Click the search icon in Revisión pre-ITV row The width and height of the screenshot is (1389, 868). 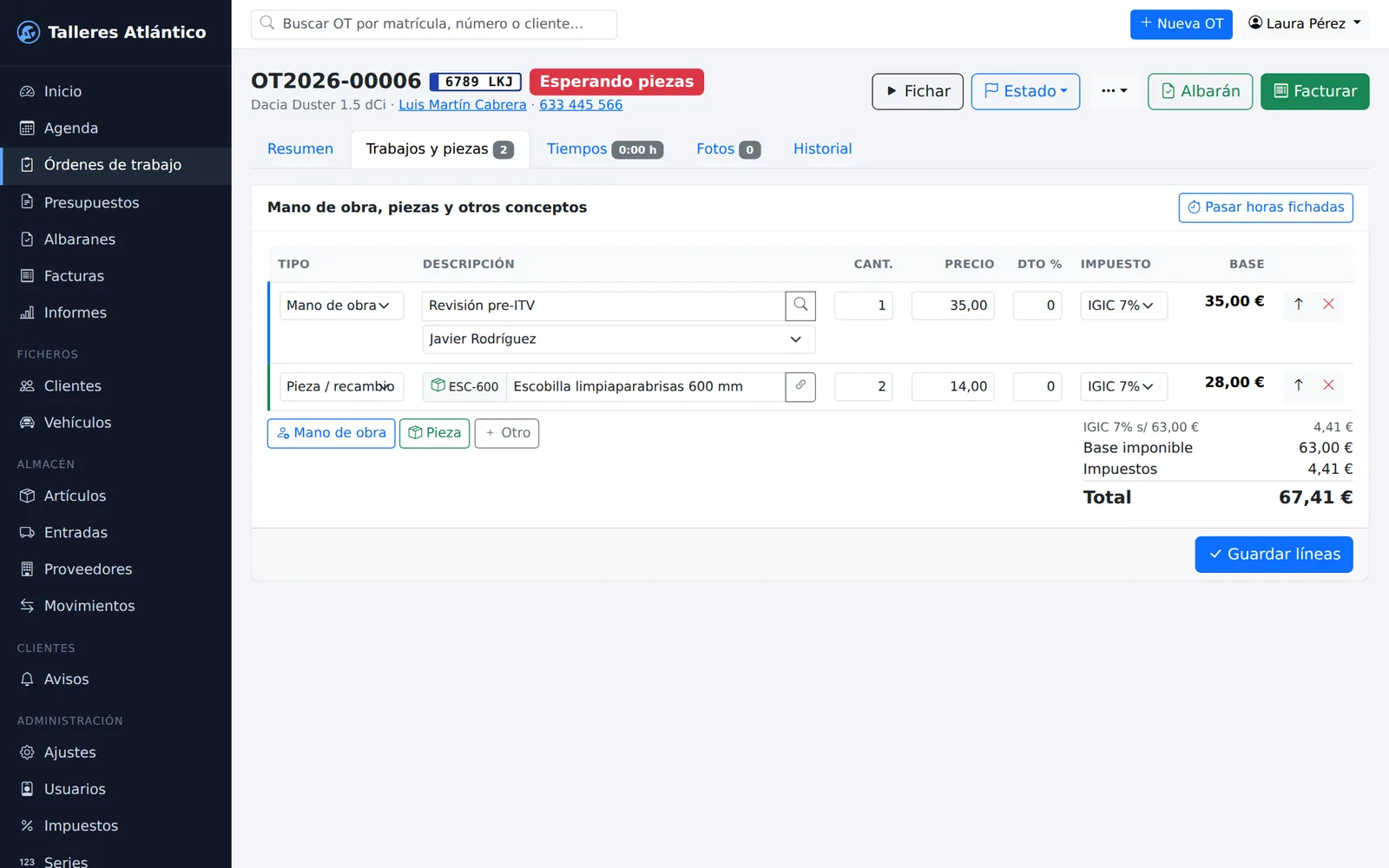point(800,306)
